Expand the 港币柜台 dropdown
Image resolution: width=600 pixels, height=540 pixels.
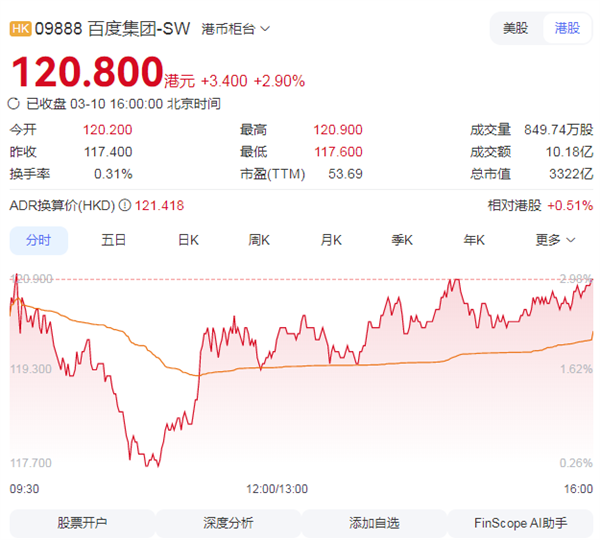pyautogui.click(x=235, y=29)
